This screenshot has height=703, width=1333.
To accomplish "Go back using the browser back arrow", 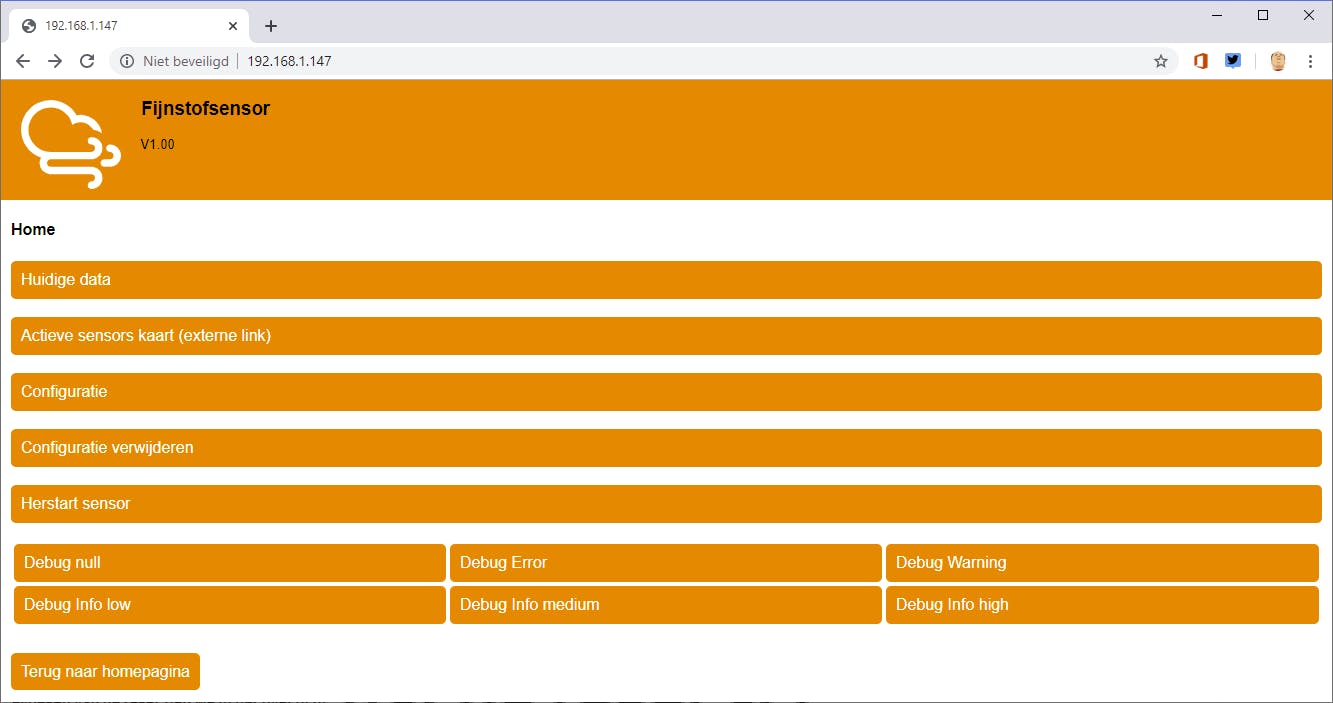I will pos(23,61).
